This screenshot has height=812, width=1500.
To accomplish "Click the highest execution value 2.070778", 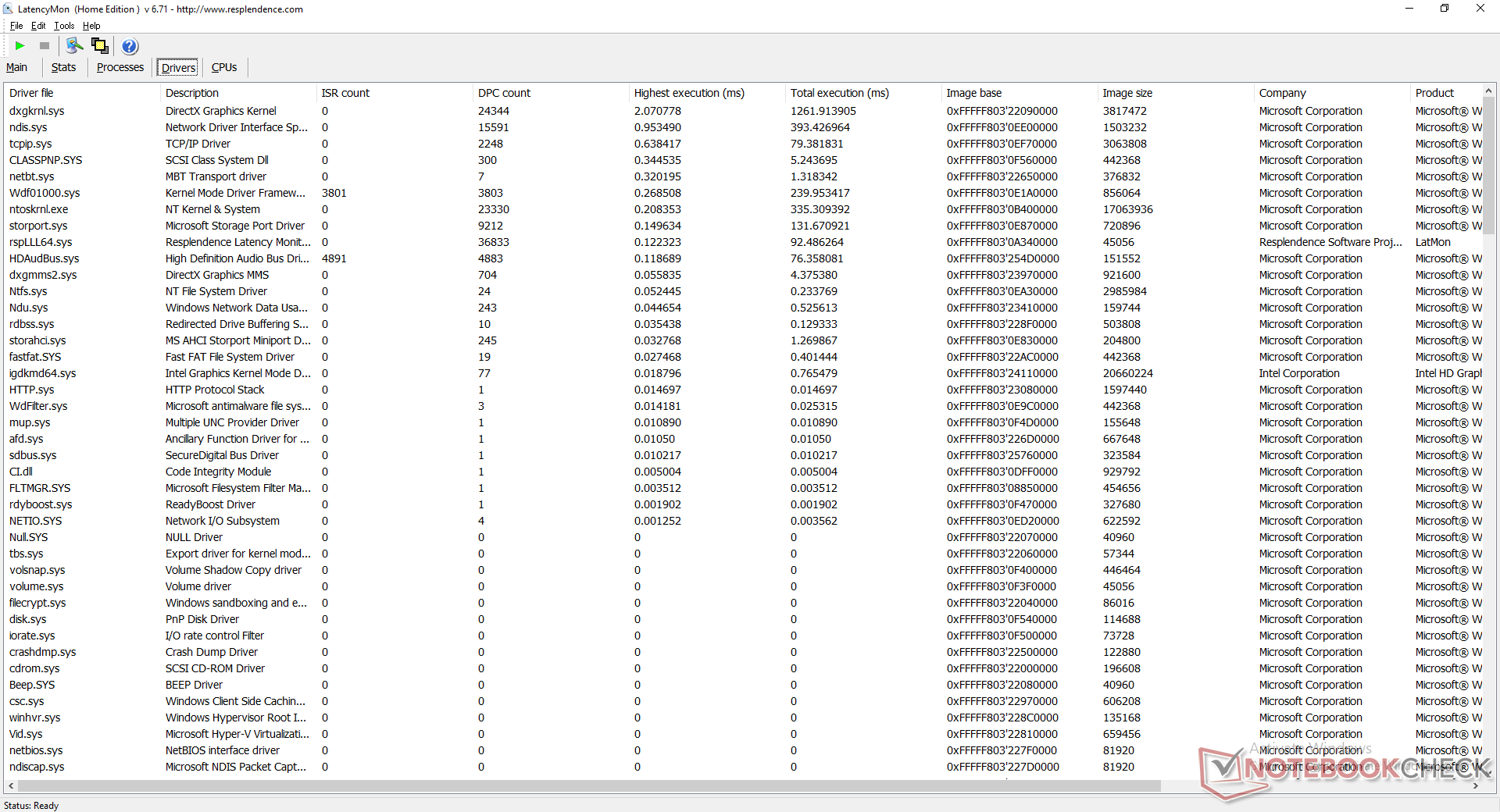I will (x=658, y=111).
